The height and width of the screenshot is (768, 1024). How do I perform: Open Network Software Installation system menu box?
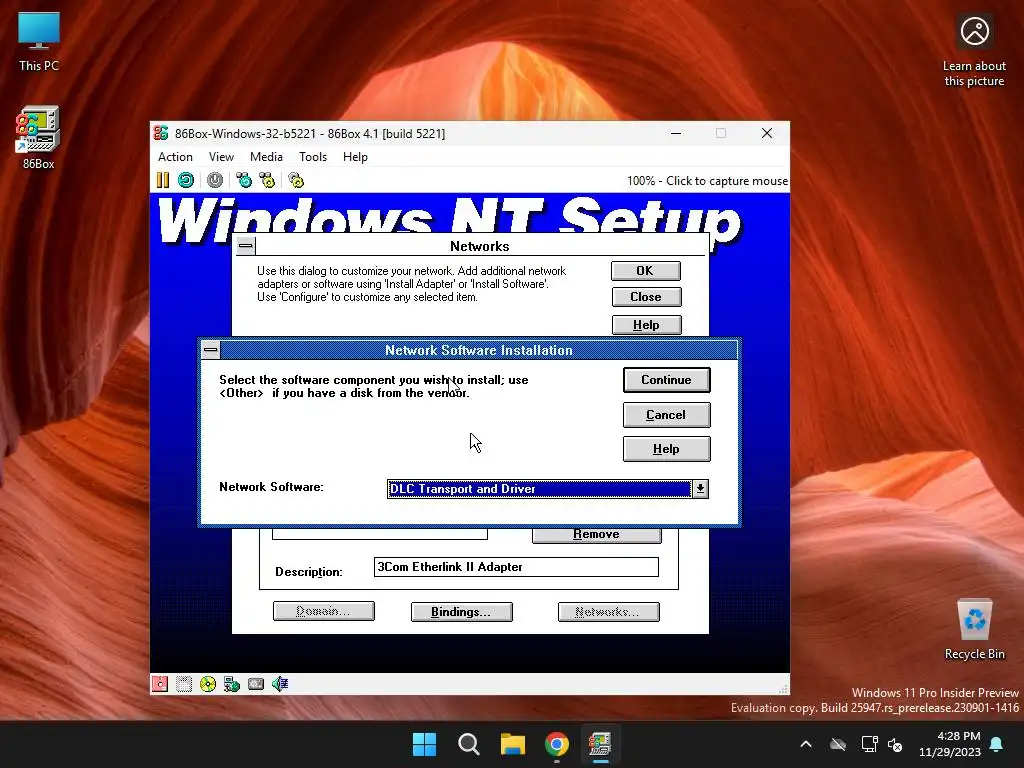click(x=210, y=349)
